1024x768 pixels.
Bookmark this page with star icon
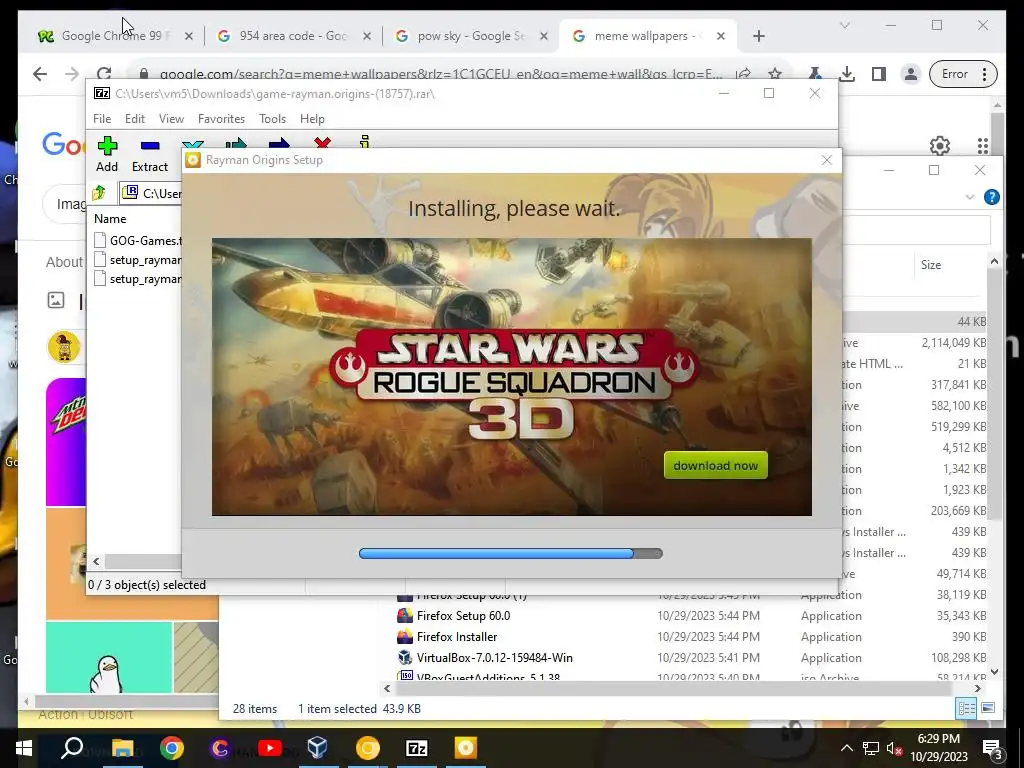click(x=775, y=74)
